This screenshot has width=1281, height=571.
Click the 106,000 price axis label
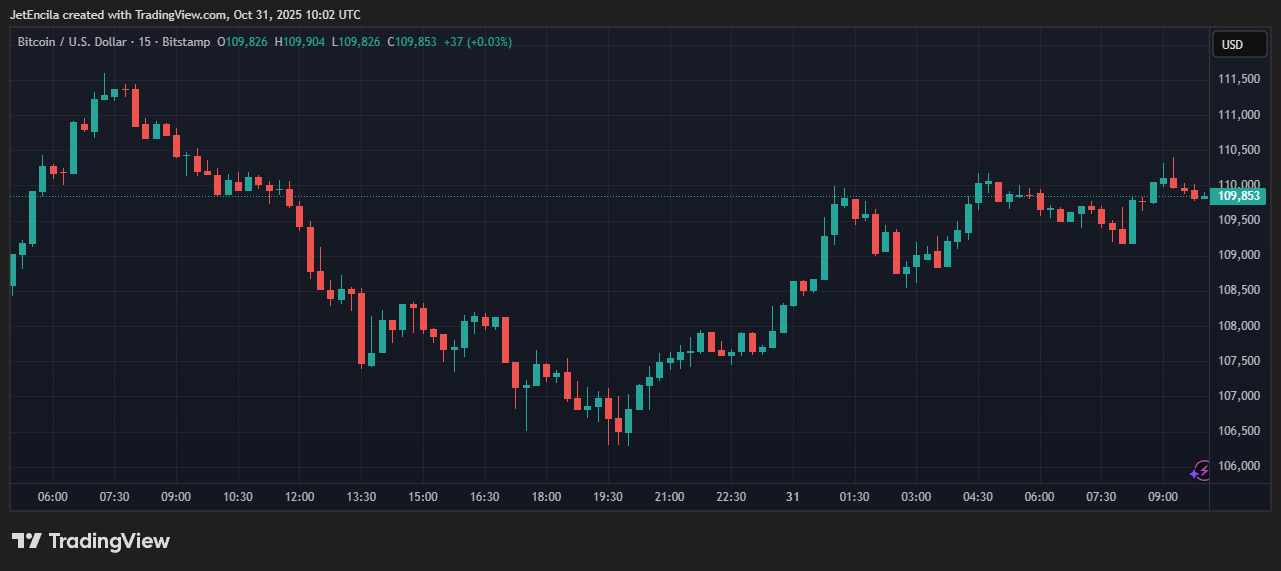click(x=1237, y=466)
